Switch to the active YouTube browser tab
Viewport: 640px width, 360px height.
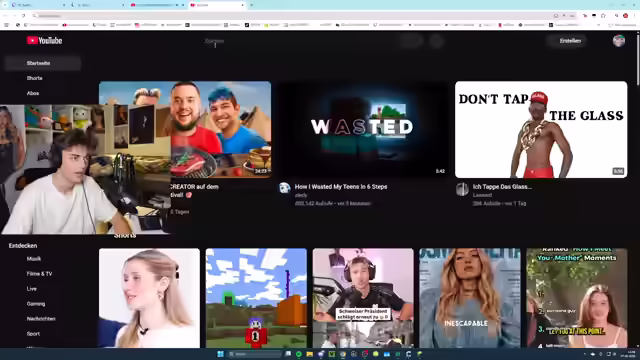click(217, 5)
